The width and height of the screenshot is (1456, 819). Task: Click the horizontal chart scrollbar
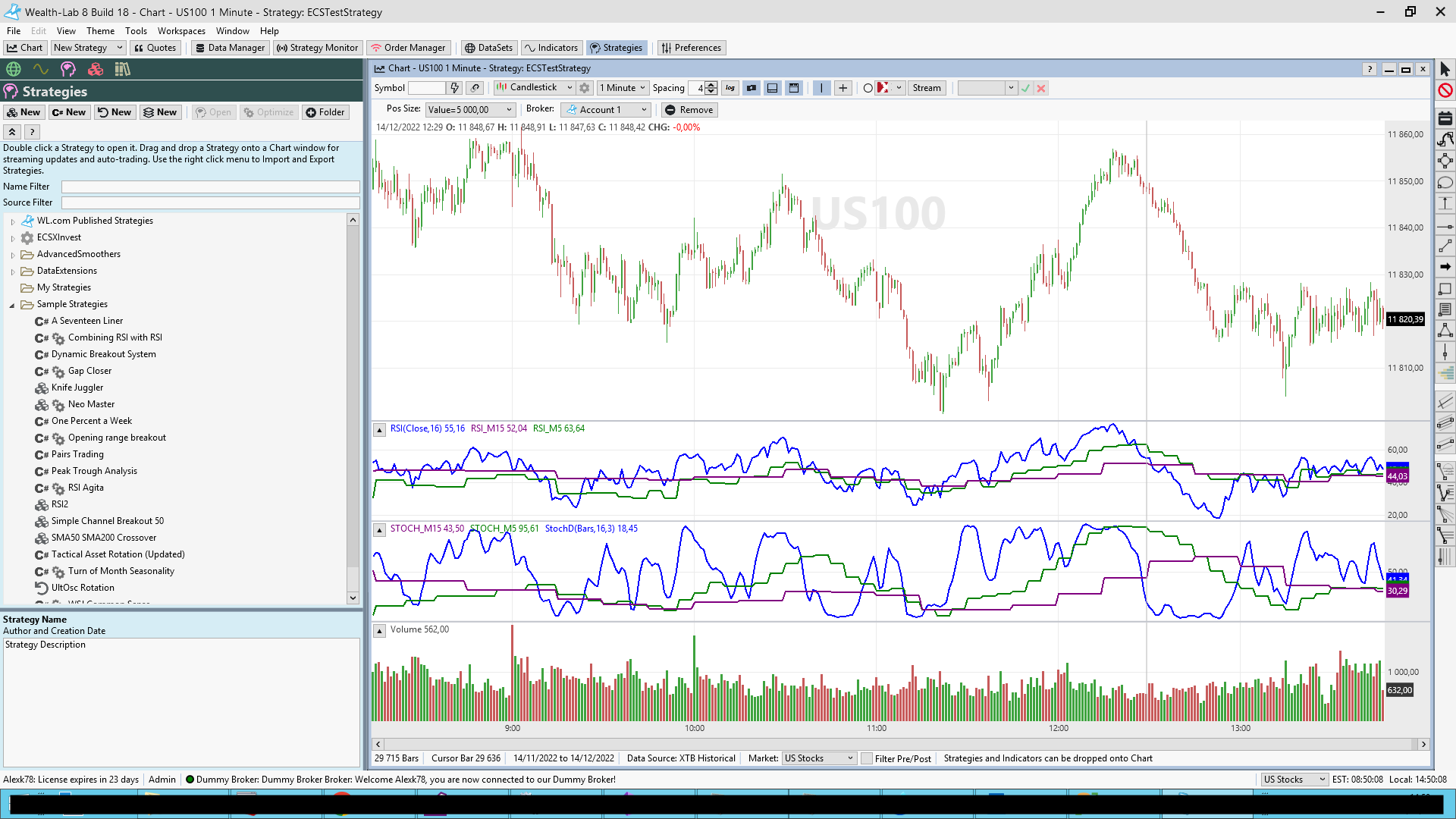point(899,745)
